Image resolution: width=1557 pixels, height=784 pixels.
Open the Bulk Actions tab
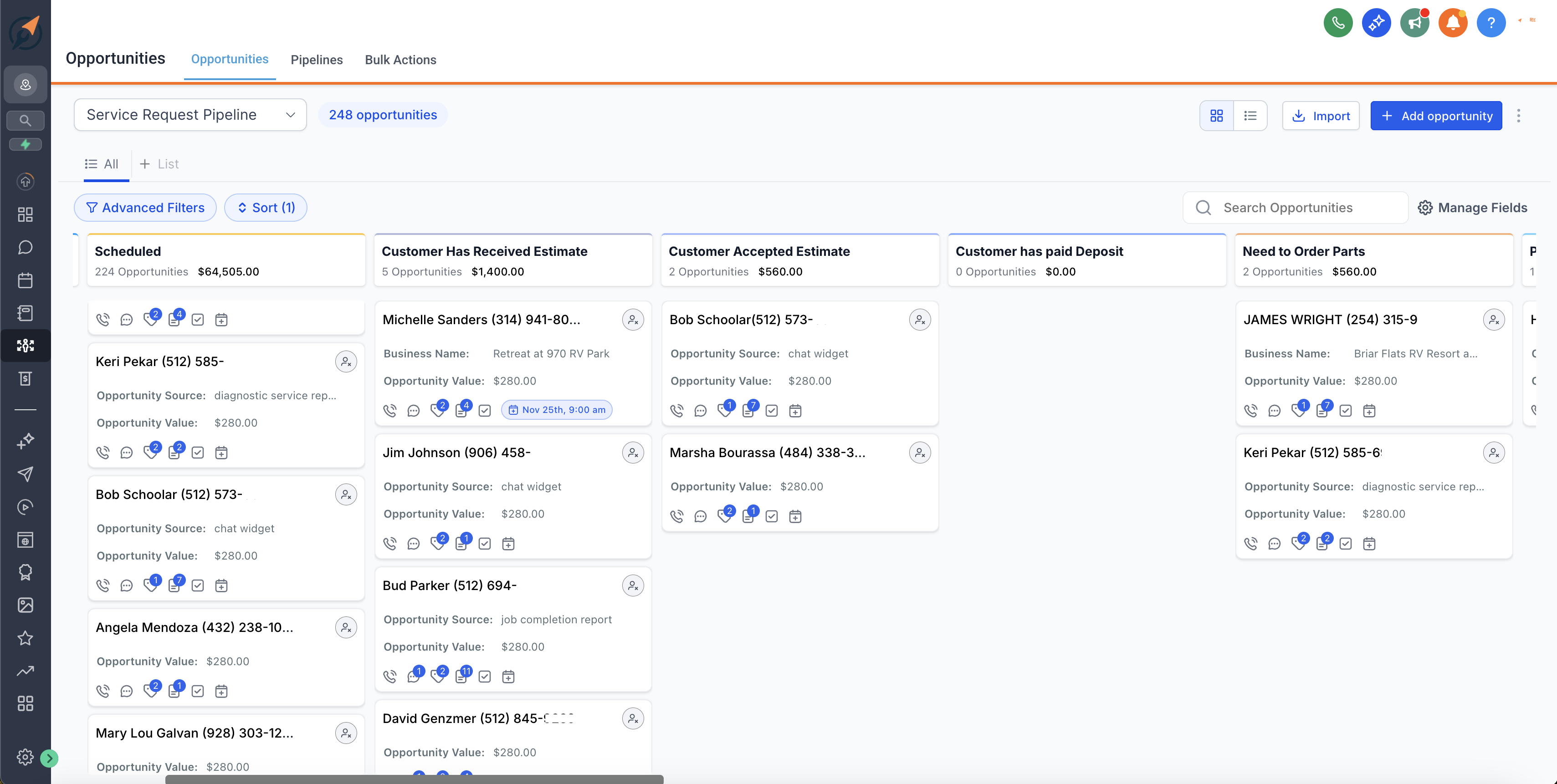point(400,60)
